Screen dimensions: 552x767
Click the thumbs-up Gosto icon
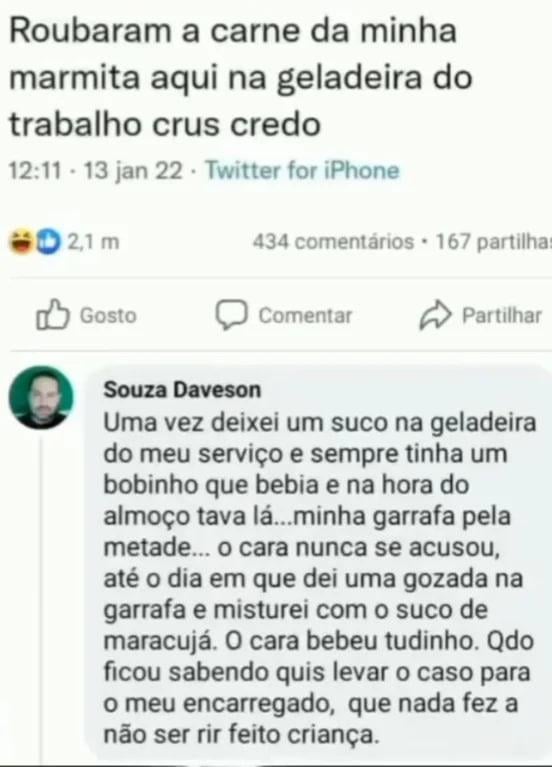[x=52, y=315]
